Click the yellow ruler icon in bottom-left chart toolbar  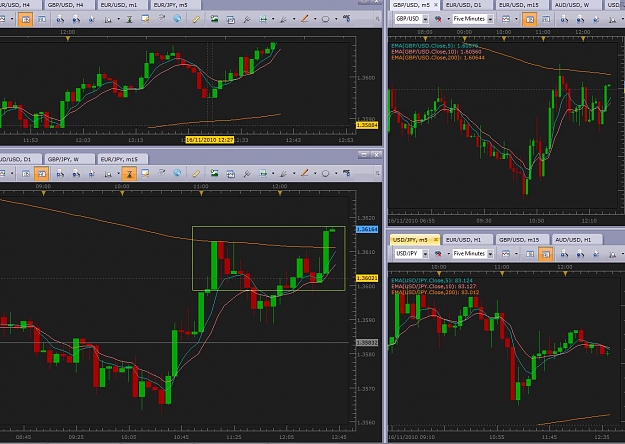pyautogui.click(x=196, y=173)
